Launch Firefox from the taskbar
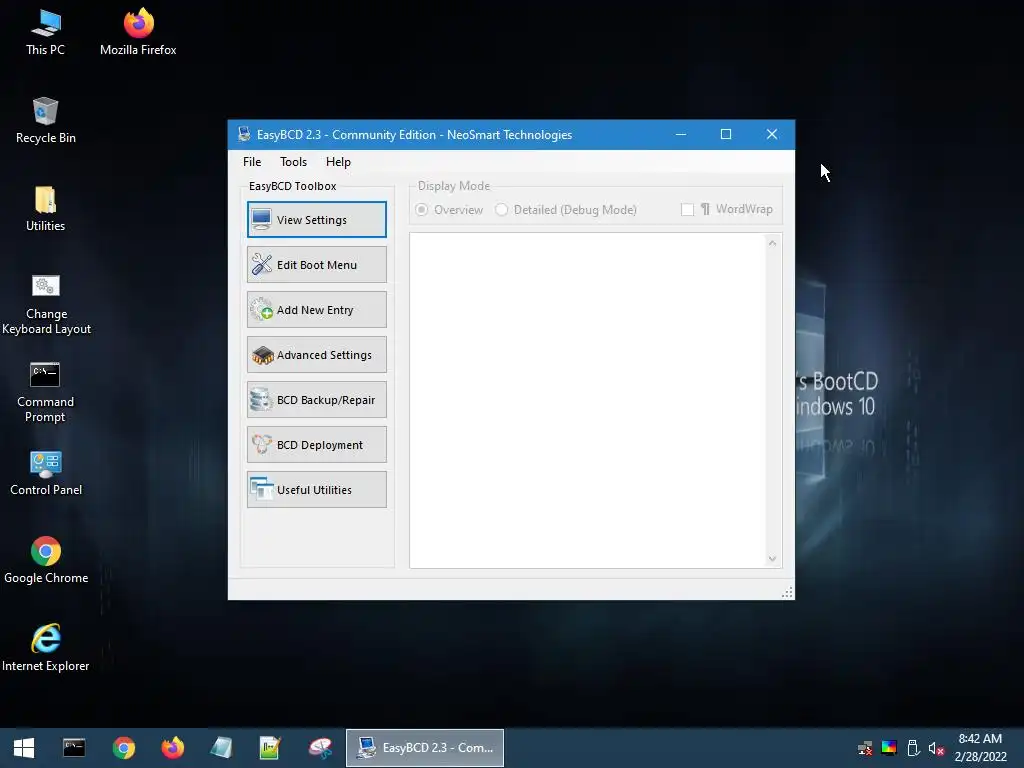 click(x=172, y=748)
